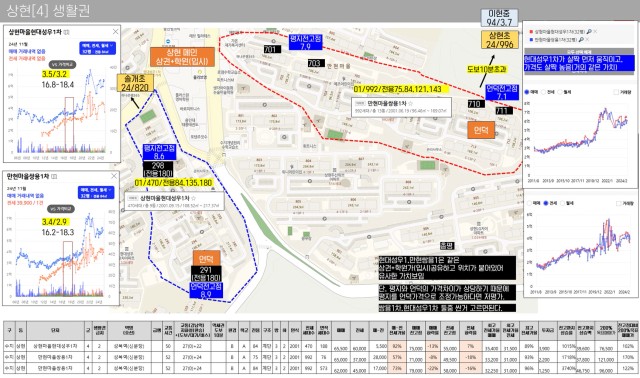Enable 거래량 checkbox on the 매매 price chart
Viewport: 640px width, 378px height.
pos(616,92)
